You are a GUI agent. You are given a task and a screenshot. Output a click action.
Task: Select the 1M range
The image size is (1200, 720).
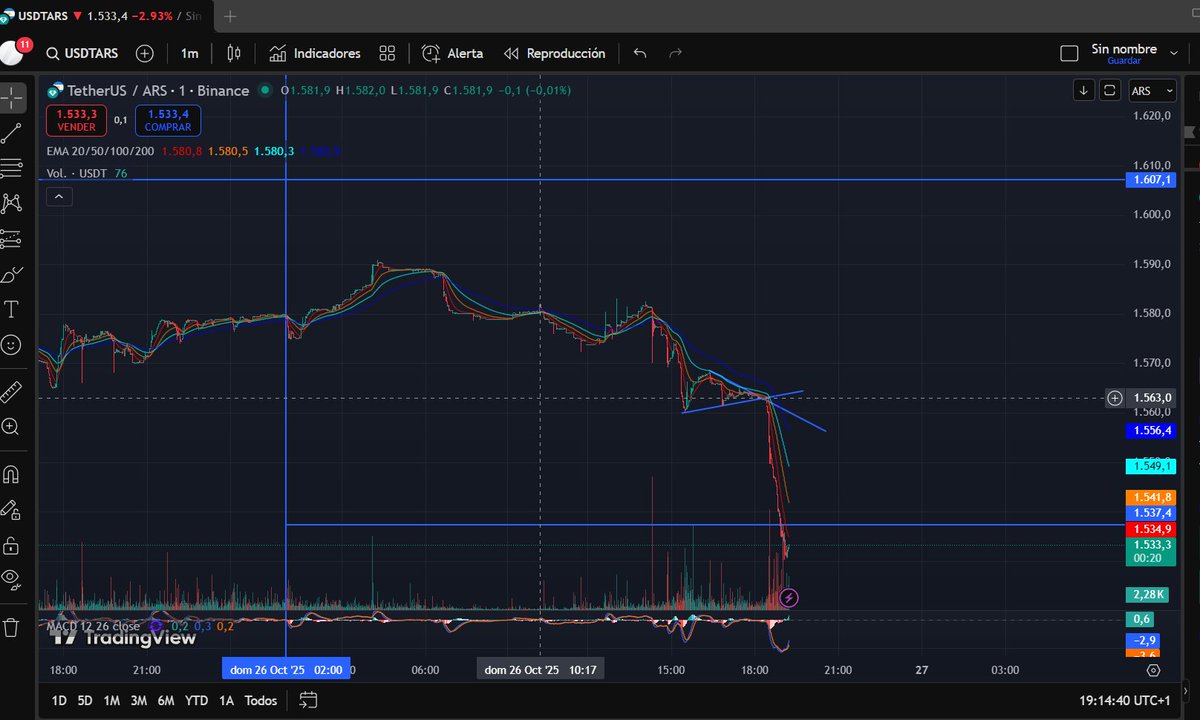point(112,700)
